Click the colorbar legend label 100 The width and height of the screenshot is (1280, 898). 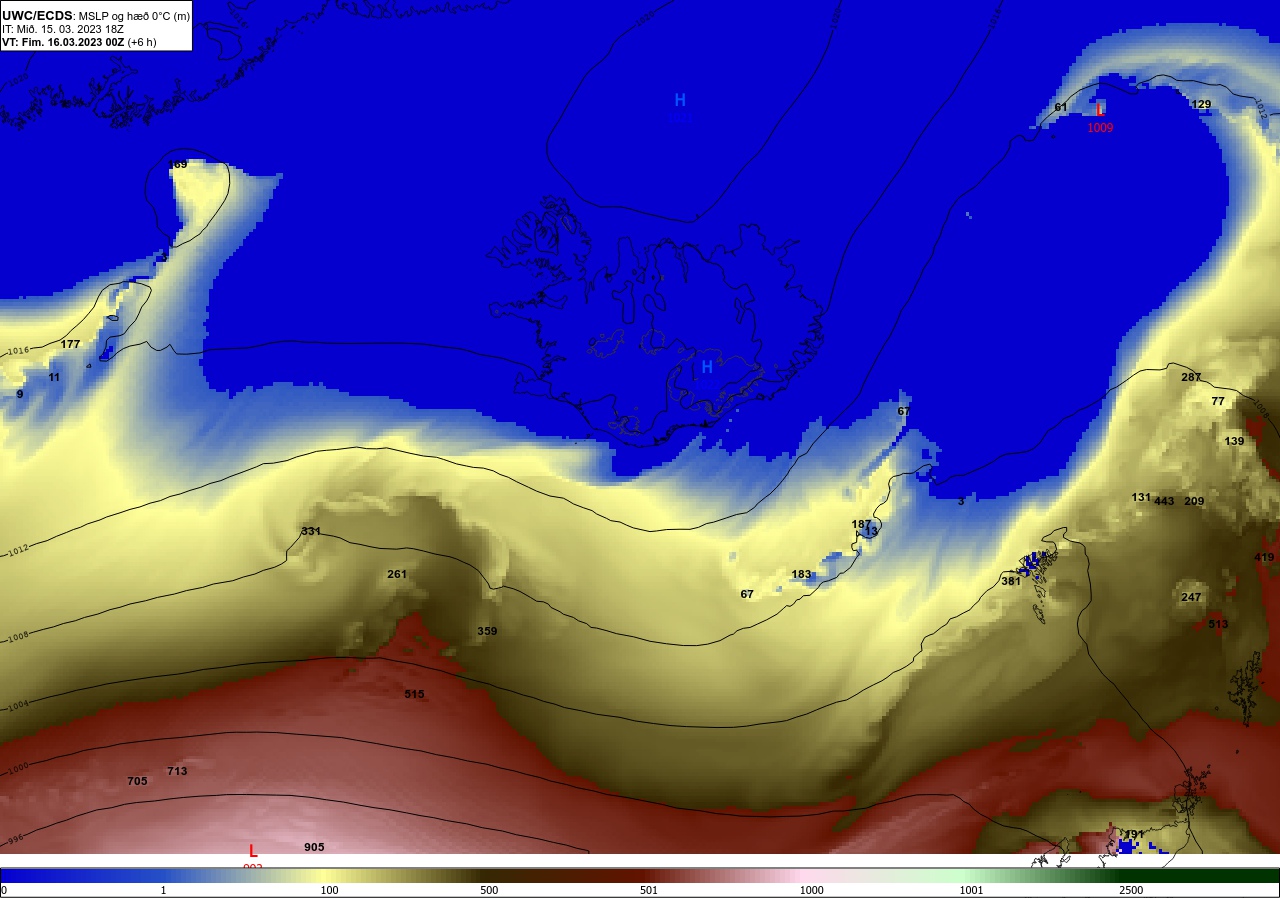point(329,890)
